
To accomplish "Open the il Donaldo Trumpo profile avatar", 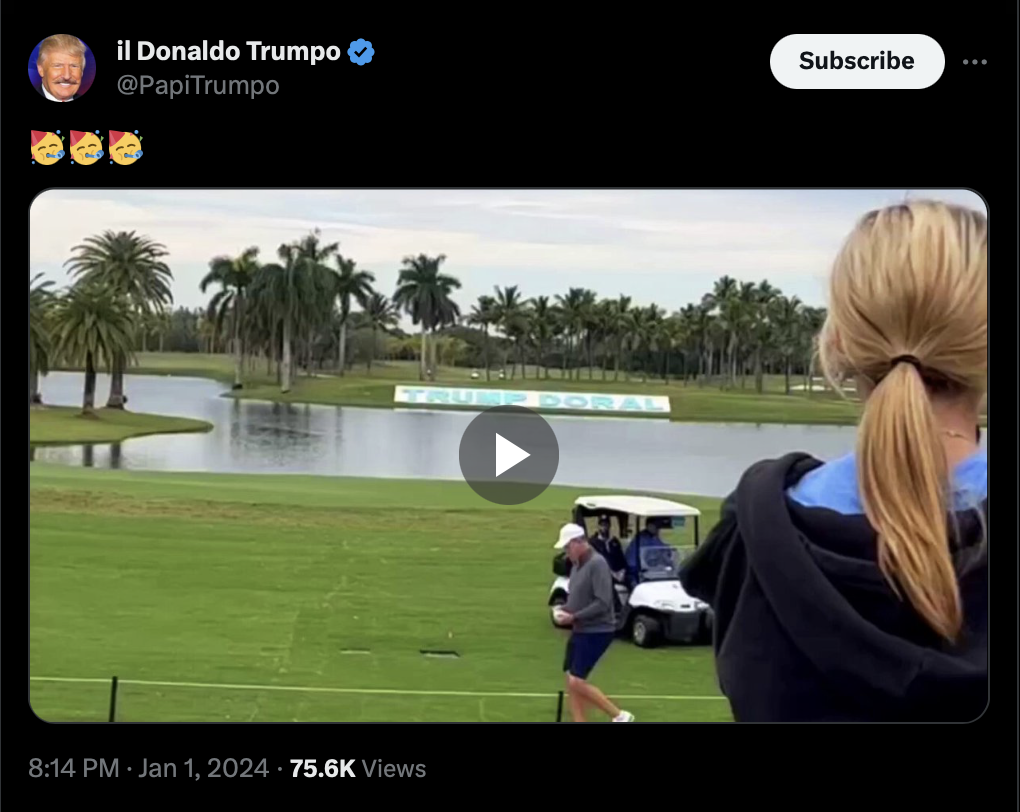I will point(62,68).
